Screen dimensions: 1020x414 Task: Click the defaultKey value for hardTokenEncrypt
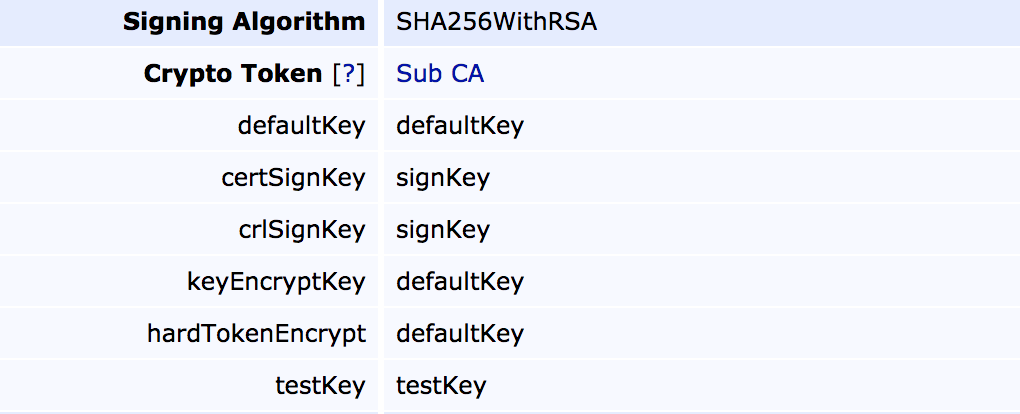click(460, 334)
